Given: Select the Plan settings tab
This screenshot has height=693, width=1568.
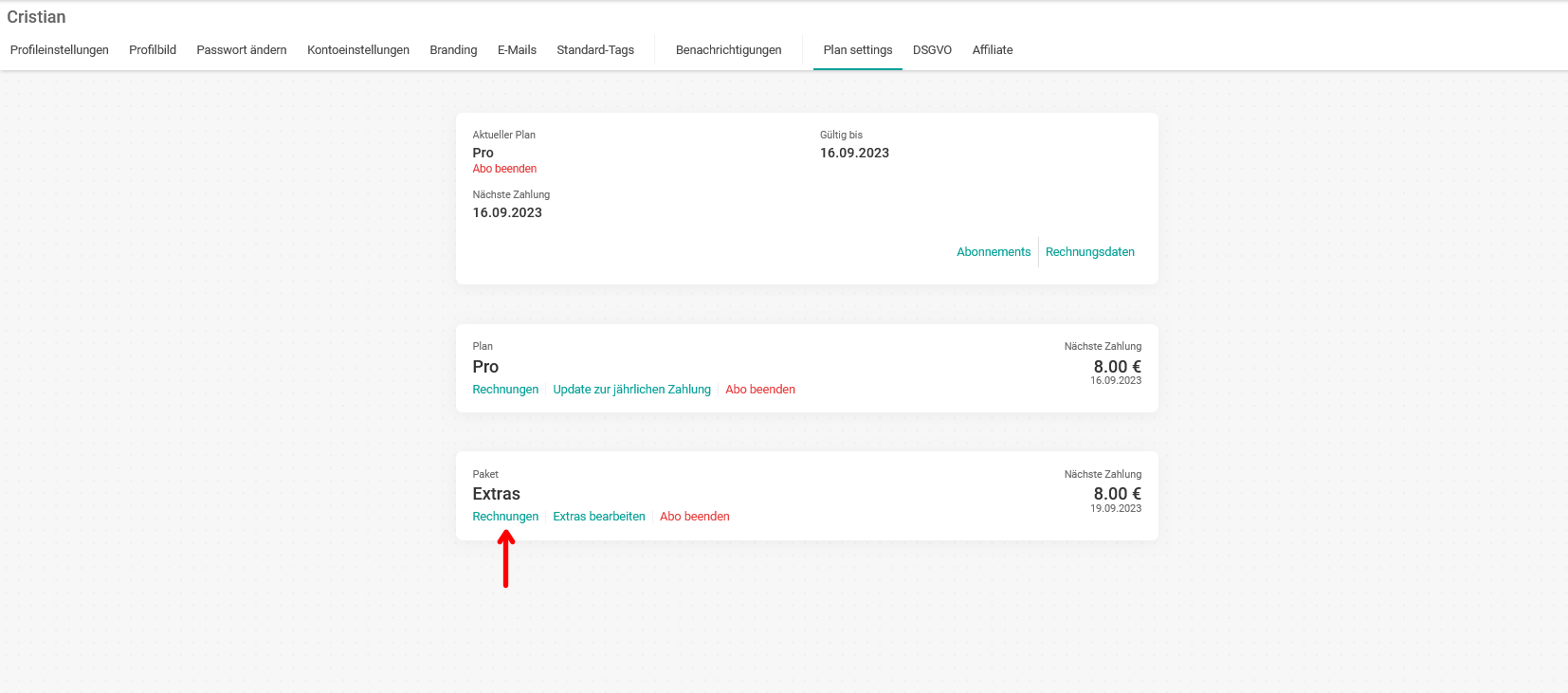Looking at the screenshot, I should click(x=858, y=50).
